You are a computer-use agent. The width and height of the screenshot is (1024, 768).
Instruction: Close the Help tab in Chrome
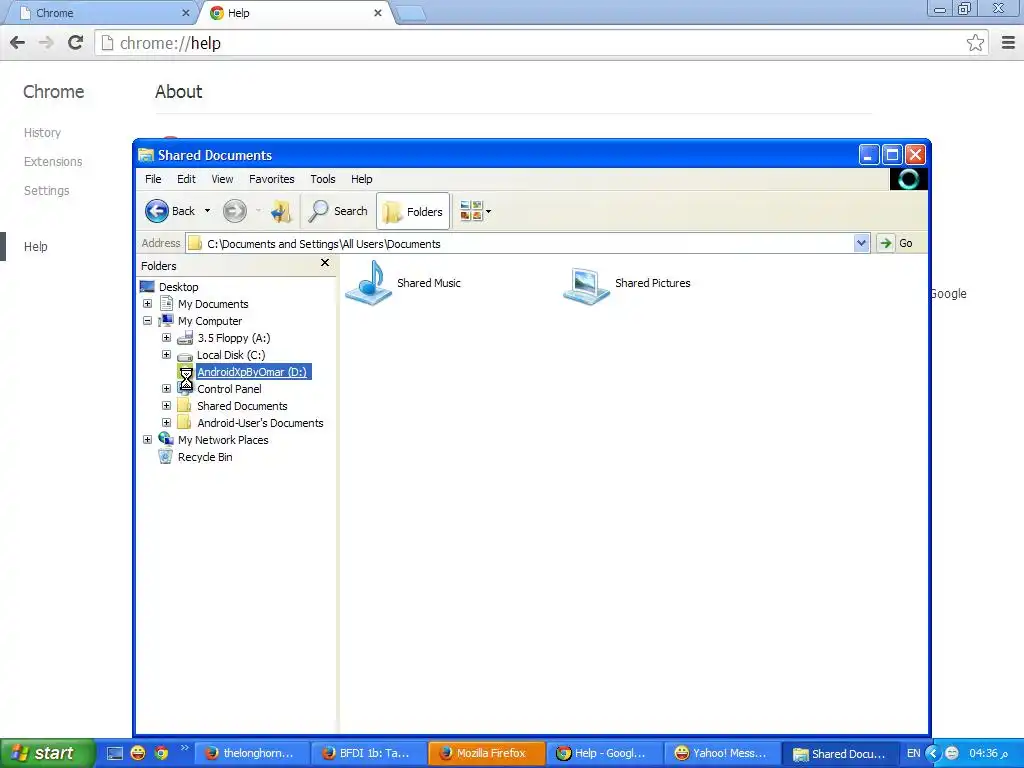pos(377,13)
